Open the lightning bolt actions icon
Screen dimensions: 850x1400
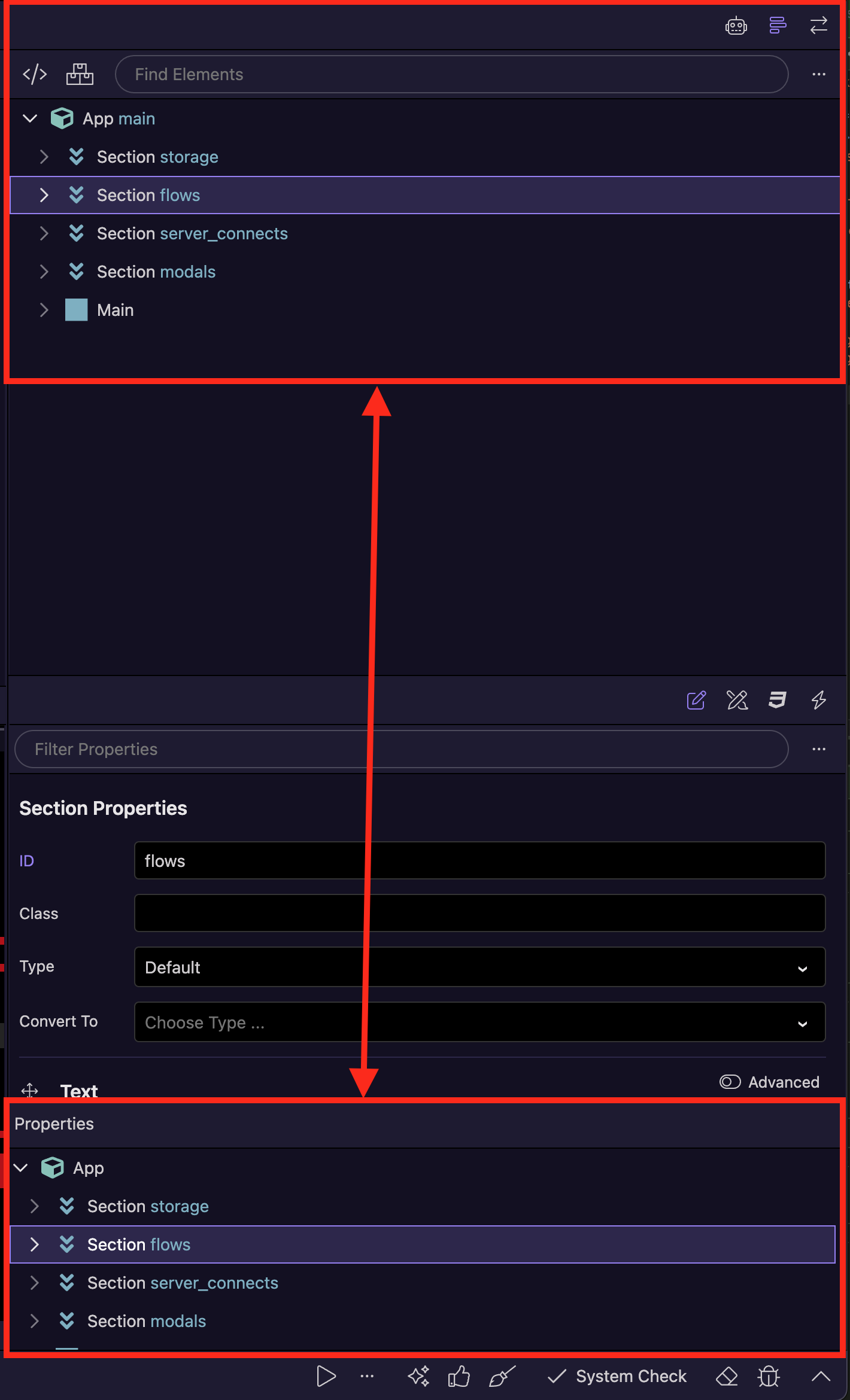tap(818, 699)
